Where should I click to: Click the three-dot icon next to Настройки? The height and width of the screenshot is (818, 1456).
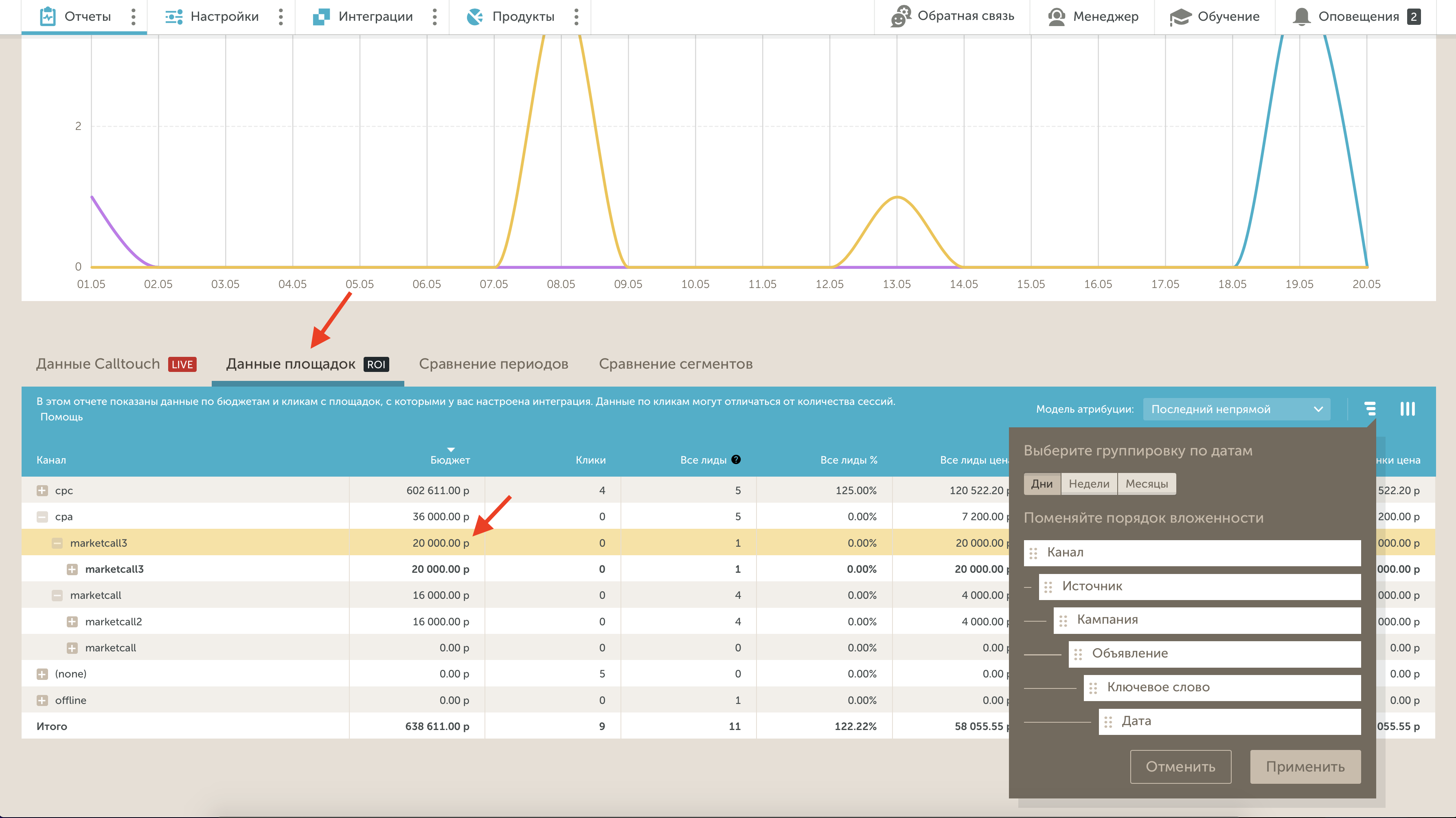point(281,16)
